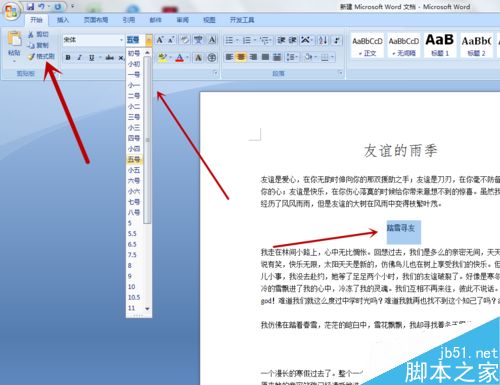Screen dimensions: 500x385
Task: Open the Chinese layout options
Action: tap(305, 40)
